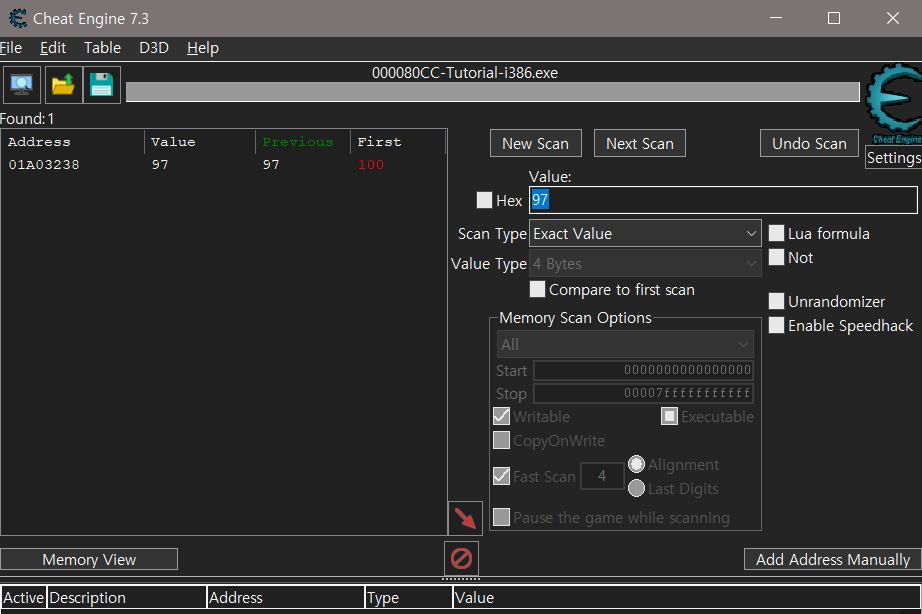922x614 pixels.
Task: Click the First column header
Action: coord(398,142)
